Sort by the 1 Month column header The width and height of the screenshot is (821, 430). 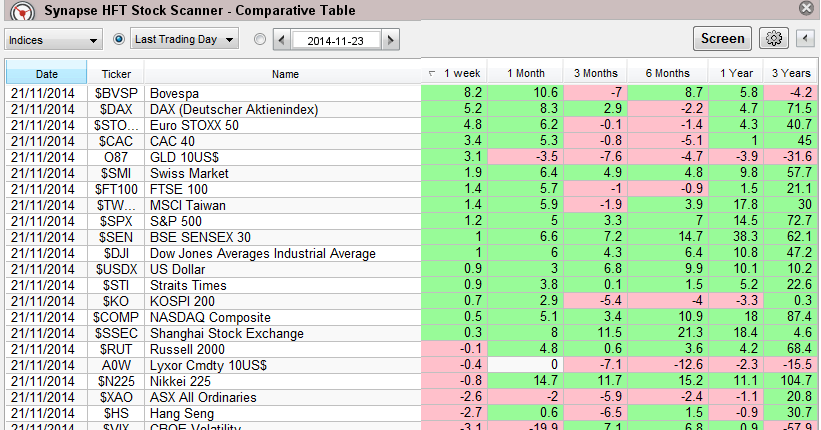click(x=527, y=73)
